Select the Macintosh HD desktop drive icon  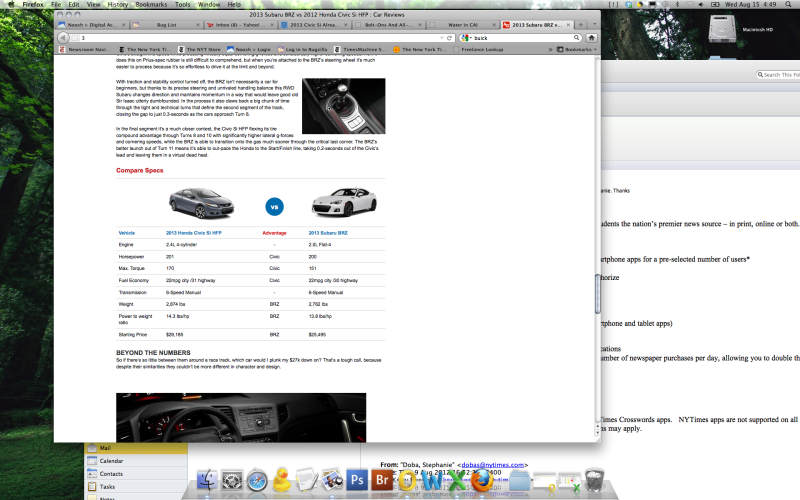pos(722,29)
